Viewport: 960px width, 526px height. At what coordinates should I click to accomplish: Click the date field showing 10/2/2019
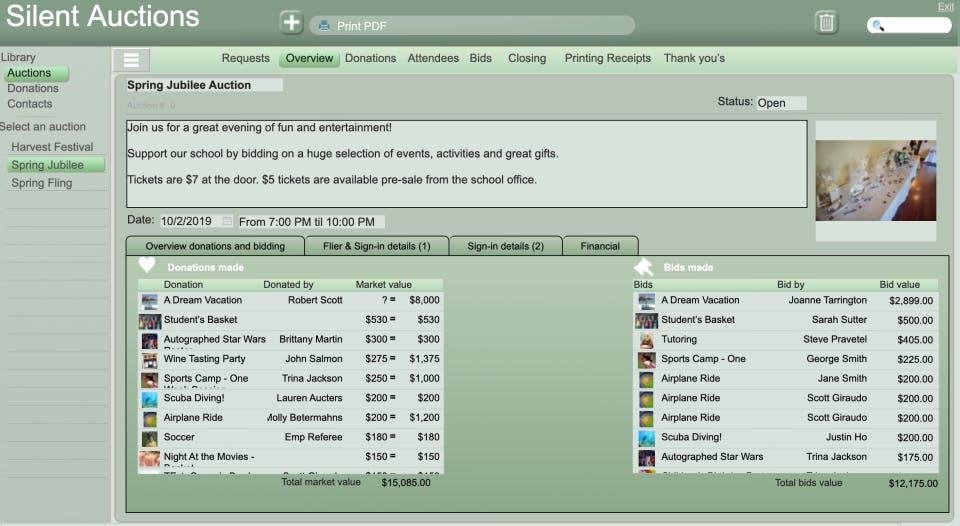(188, 222)
